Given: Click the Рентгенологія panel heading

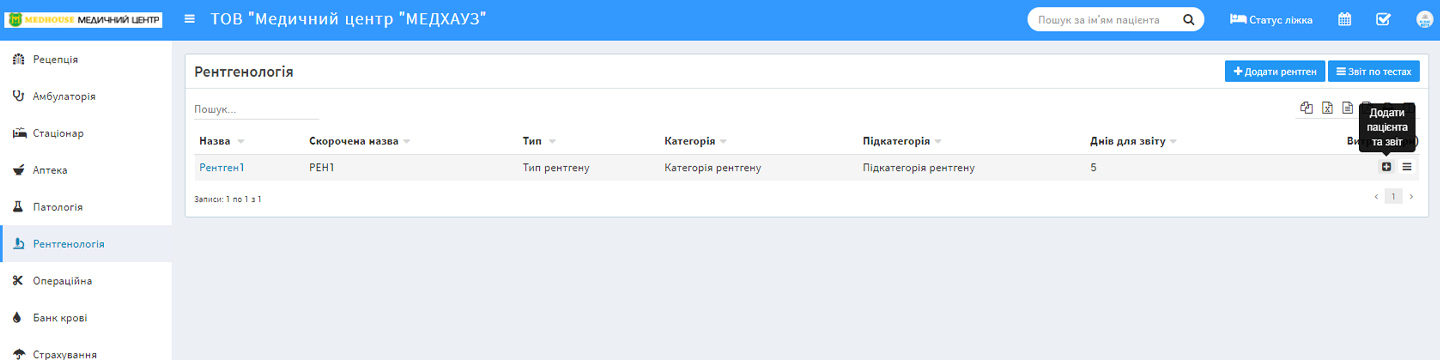Looking at the screenshot, I should [x=243, y=72].
